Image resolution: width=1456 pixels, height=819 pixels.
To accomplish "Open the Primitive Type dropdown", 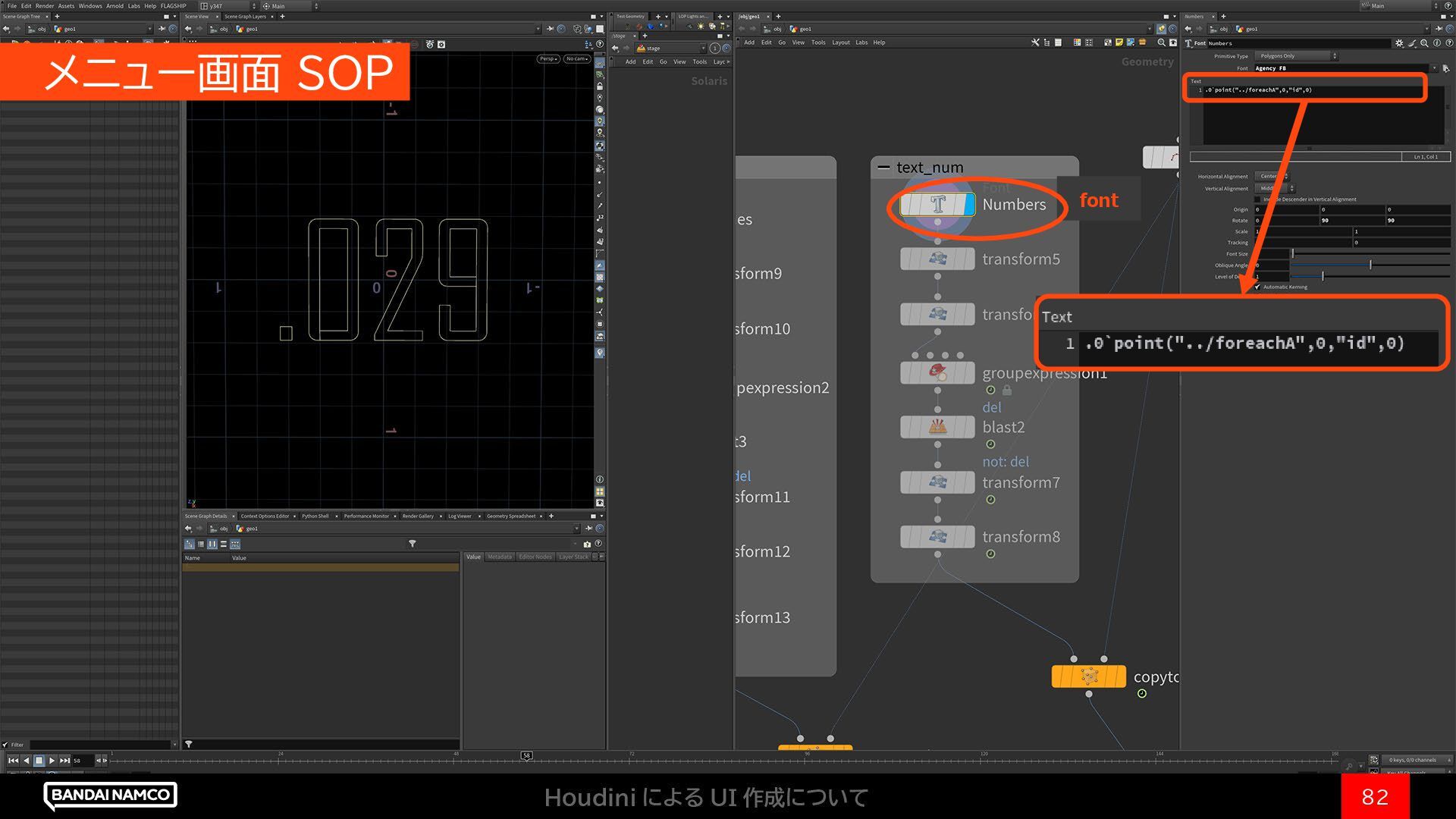I will pyautogui.click(x=1295, y=56).
